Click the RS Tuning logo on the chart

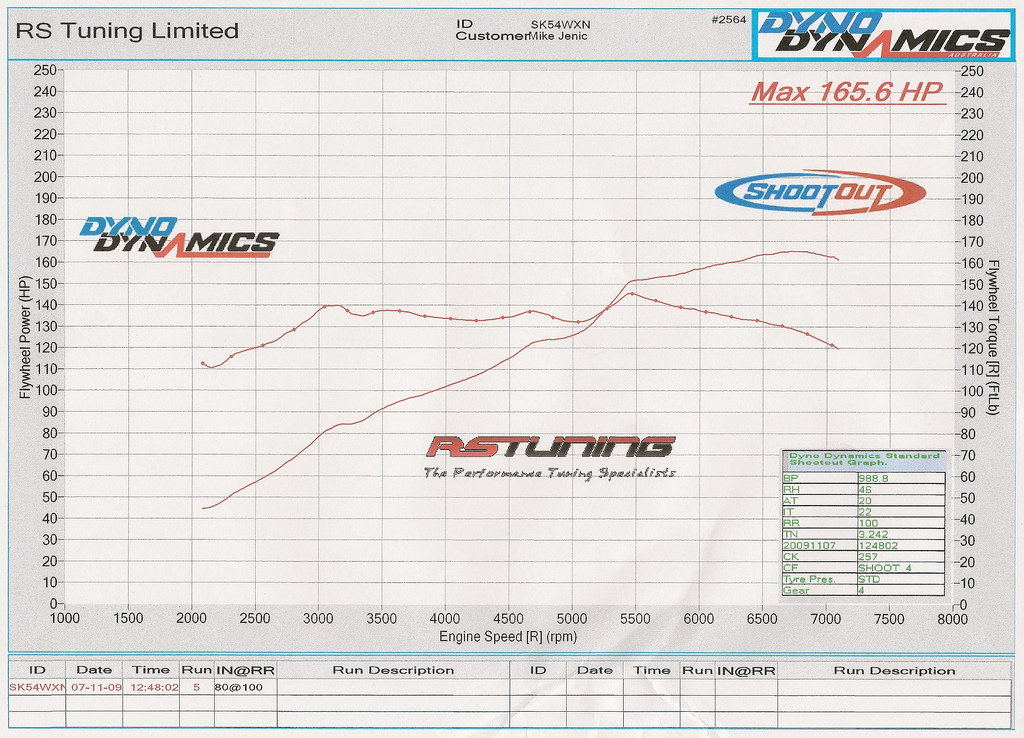549,447
